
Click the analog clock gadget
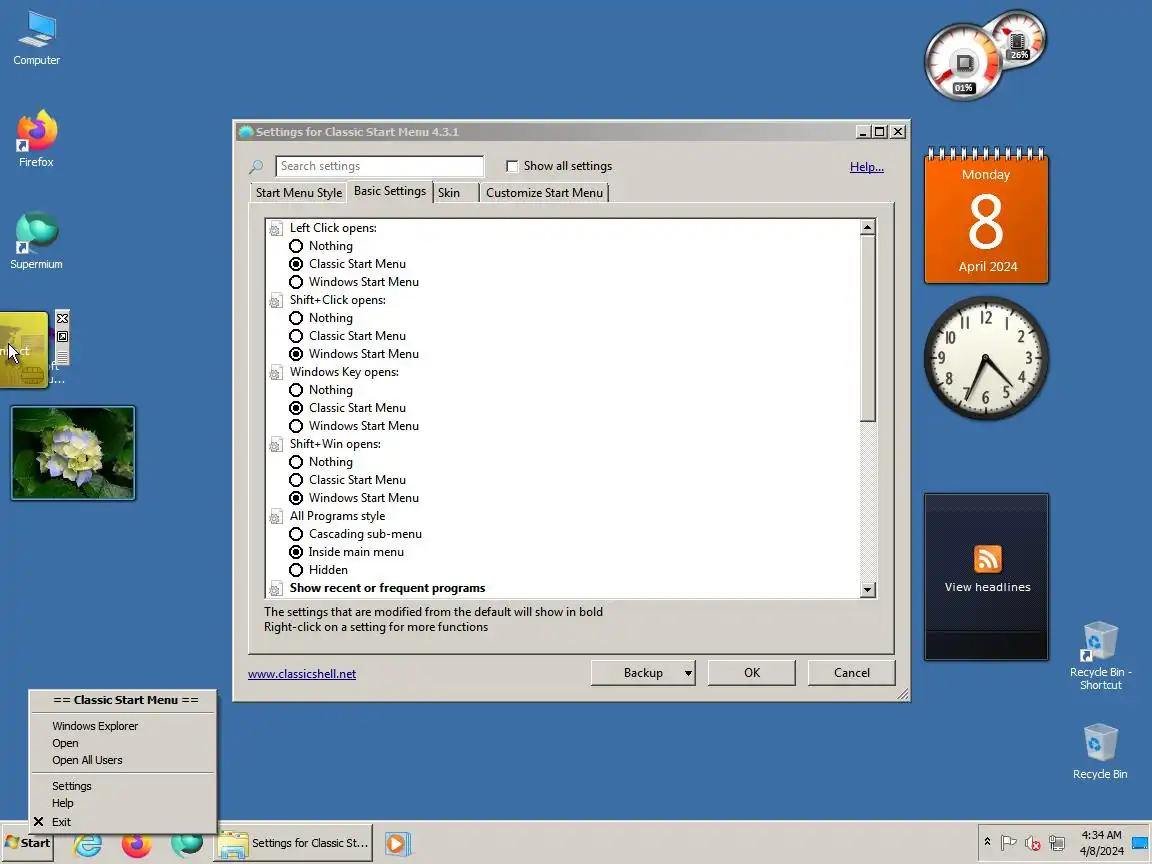coord(986,359)
